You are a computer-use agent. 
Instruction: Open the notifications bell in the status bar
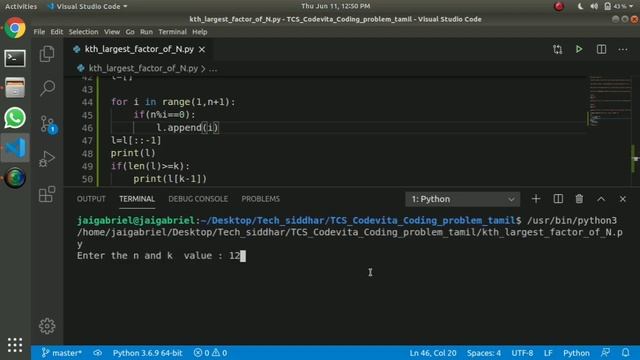(626, 353)
